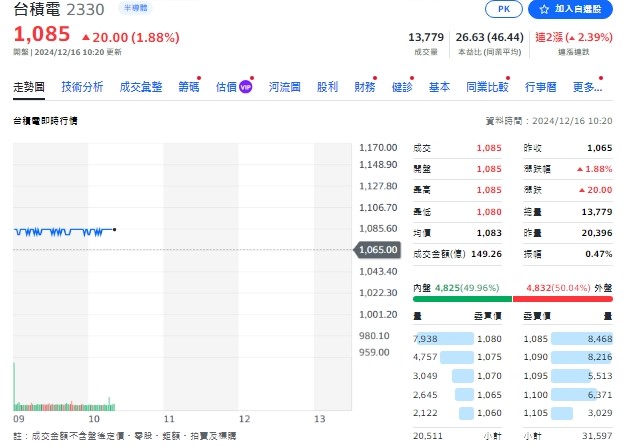
Task: Click the 1,080 bid price row
Action: [457, 339]
